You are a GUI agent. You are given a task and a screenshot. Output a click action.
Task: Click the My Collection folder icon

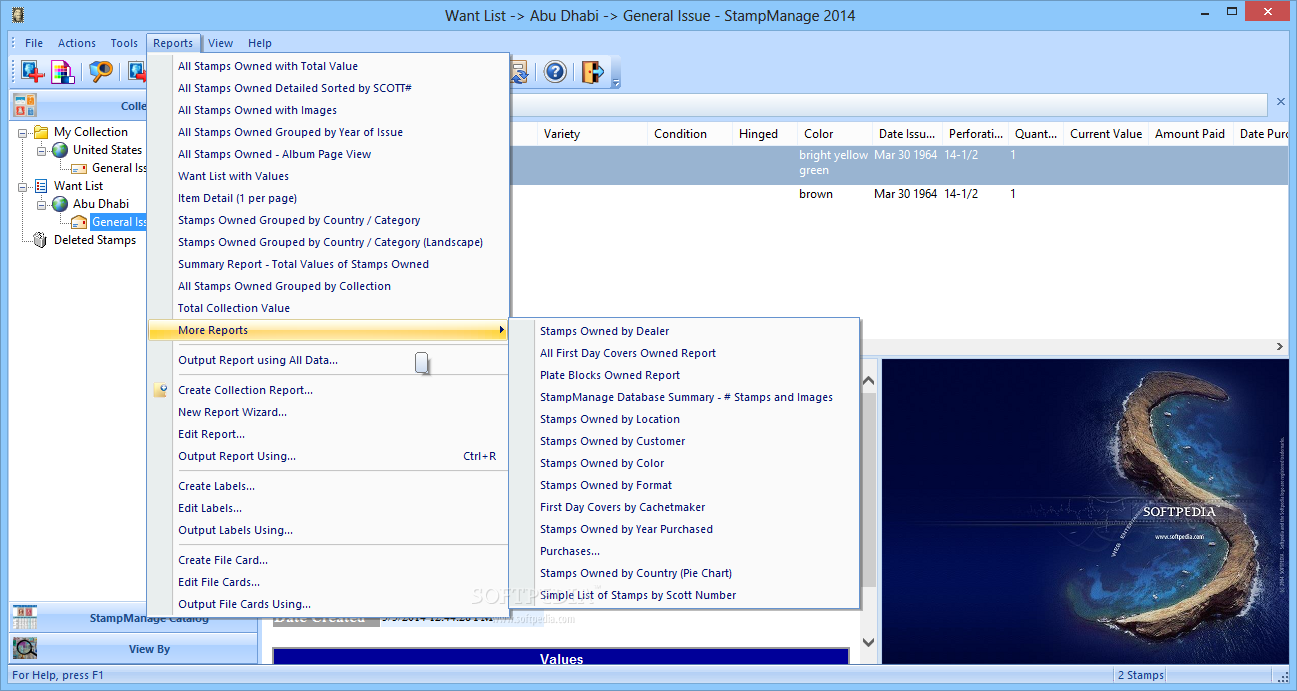pyautogui.click(x=41, y=132)
